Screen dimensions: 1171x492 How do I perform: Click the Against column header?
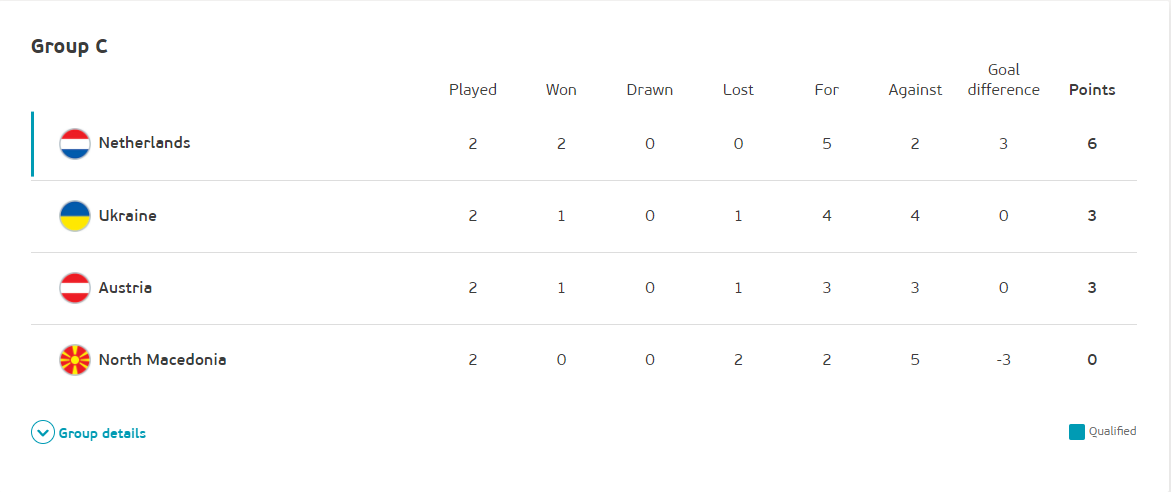915,90
